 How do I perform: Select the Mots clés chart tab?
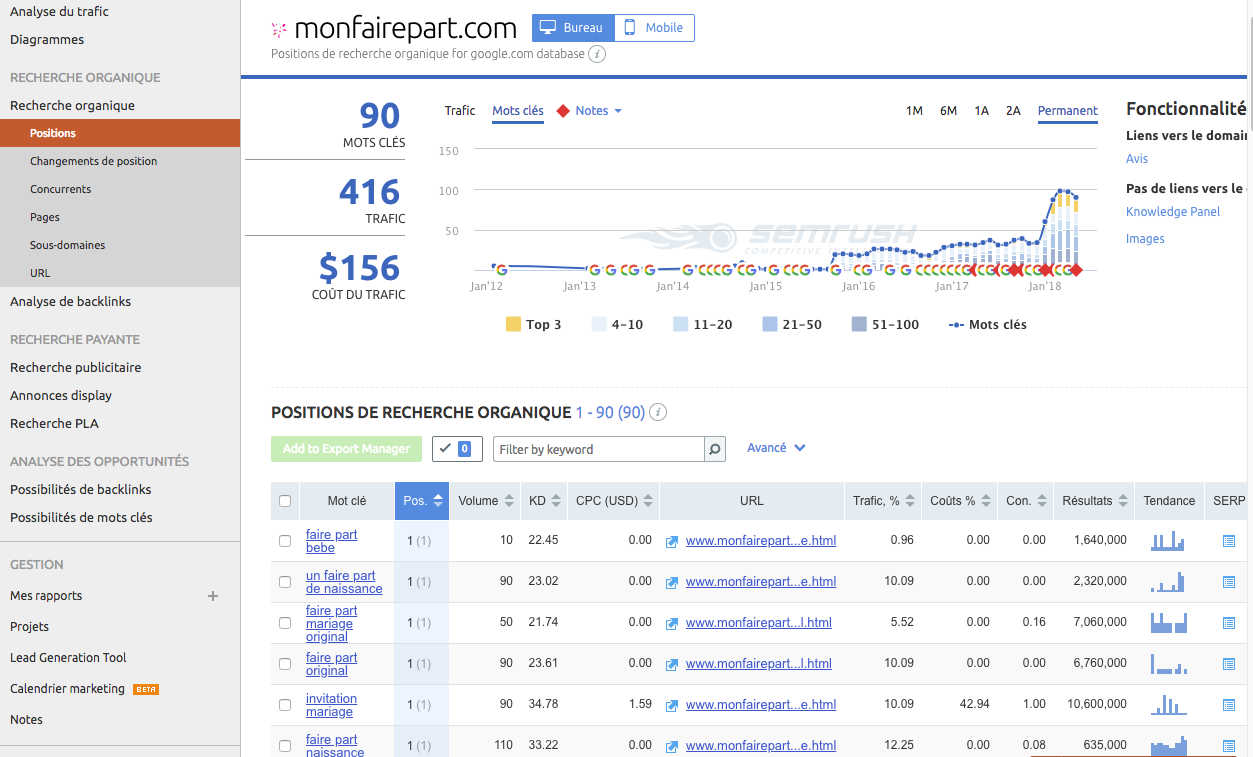click(518, 111)
